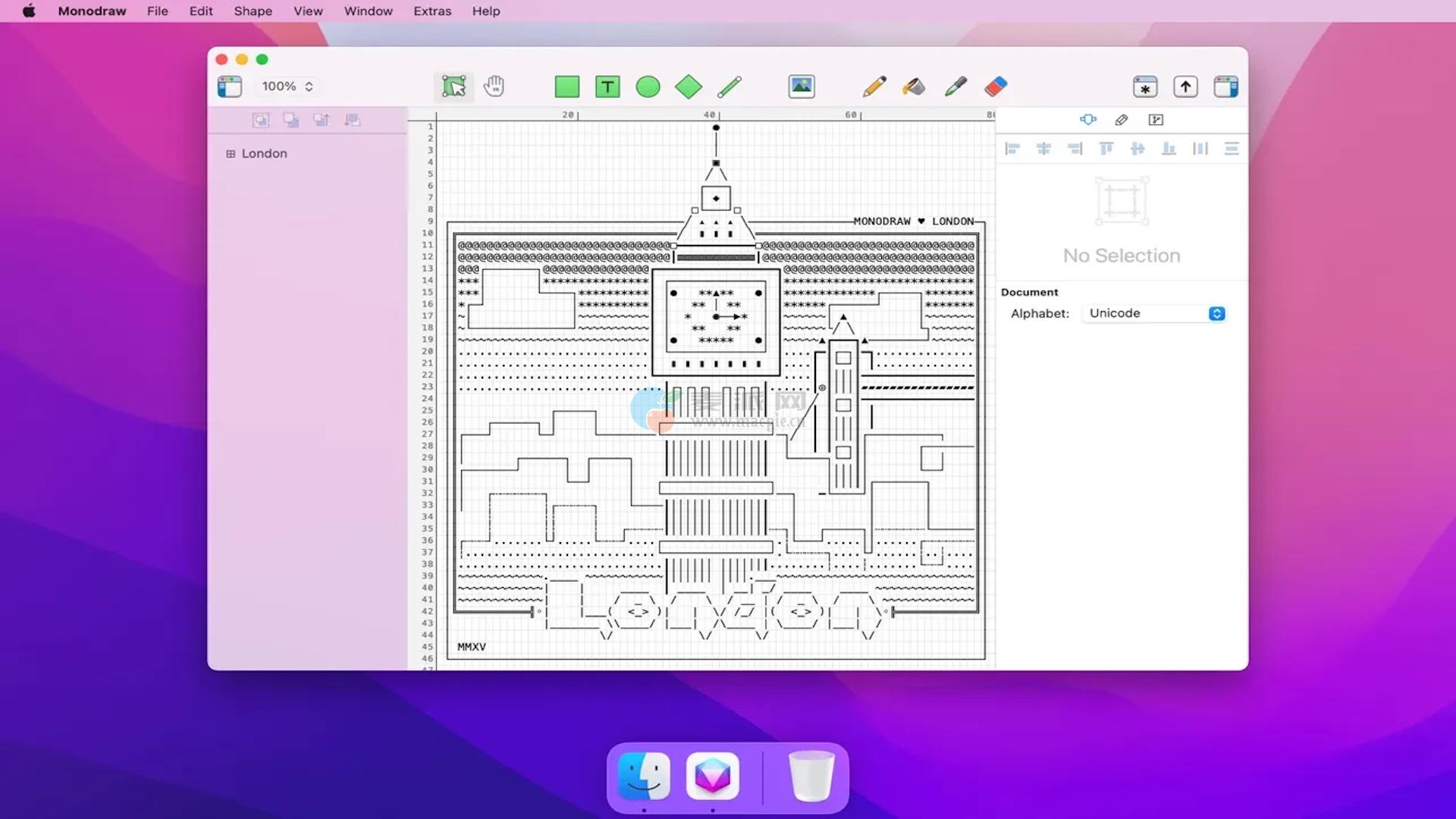Activate the Eyedropper picker tool

tap(955, 86)
